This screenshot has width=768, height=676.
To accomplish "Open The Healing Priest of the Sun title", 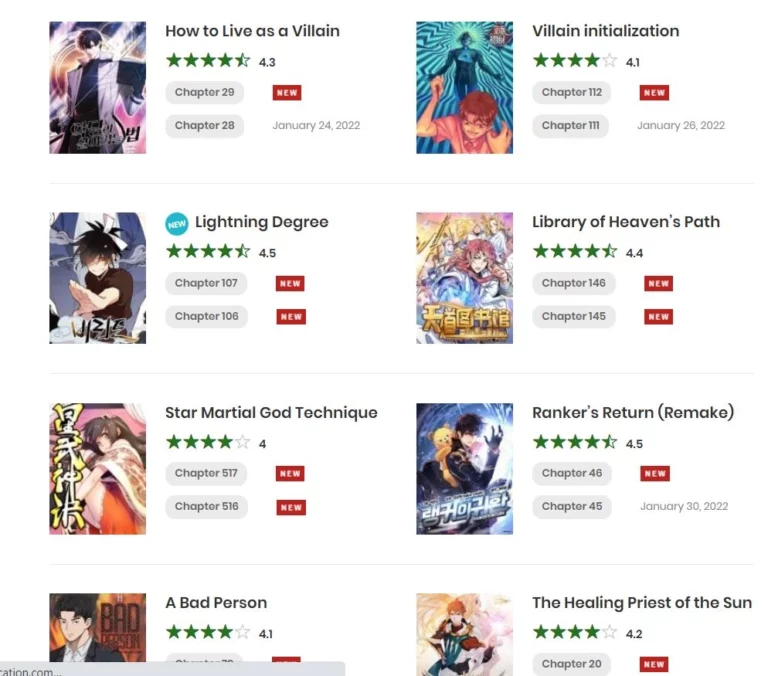I will (x=642, y=603).
